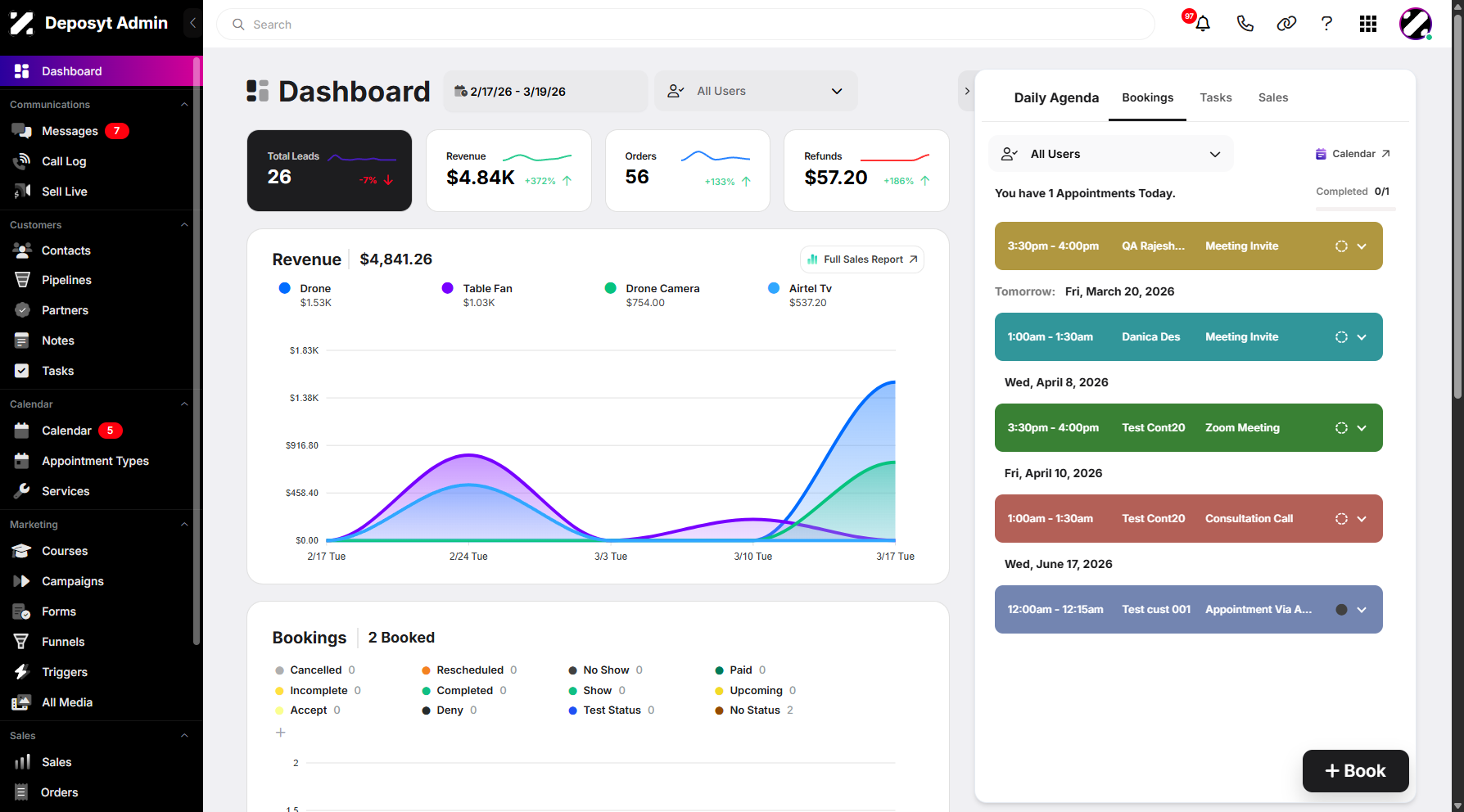Open Call Log in the sidebar
This screenshot has height=812, width=1464.
coord(64,161)
